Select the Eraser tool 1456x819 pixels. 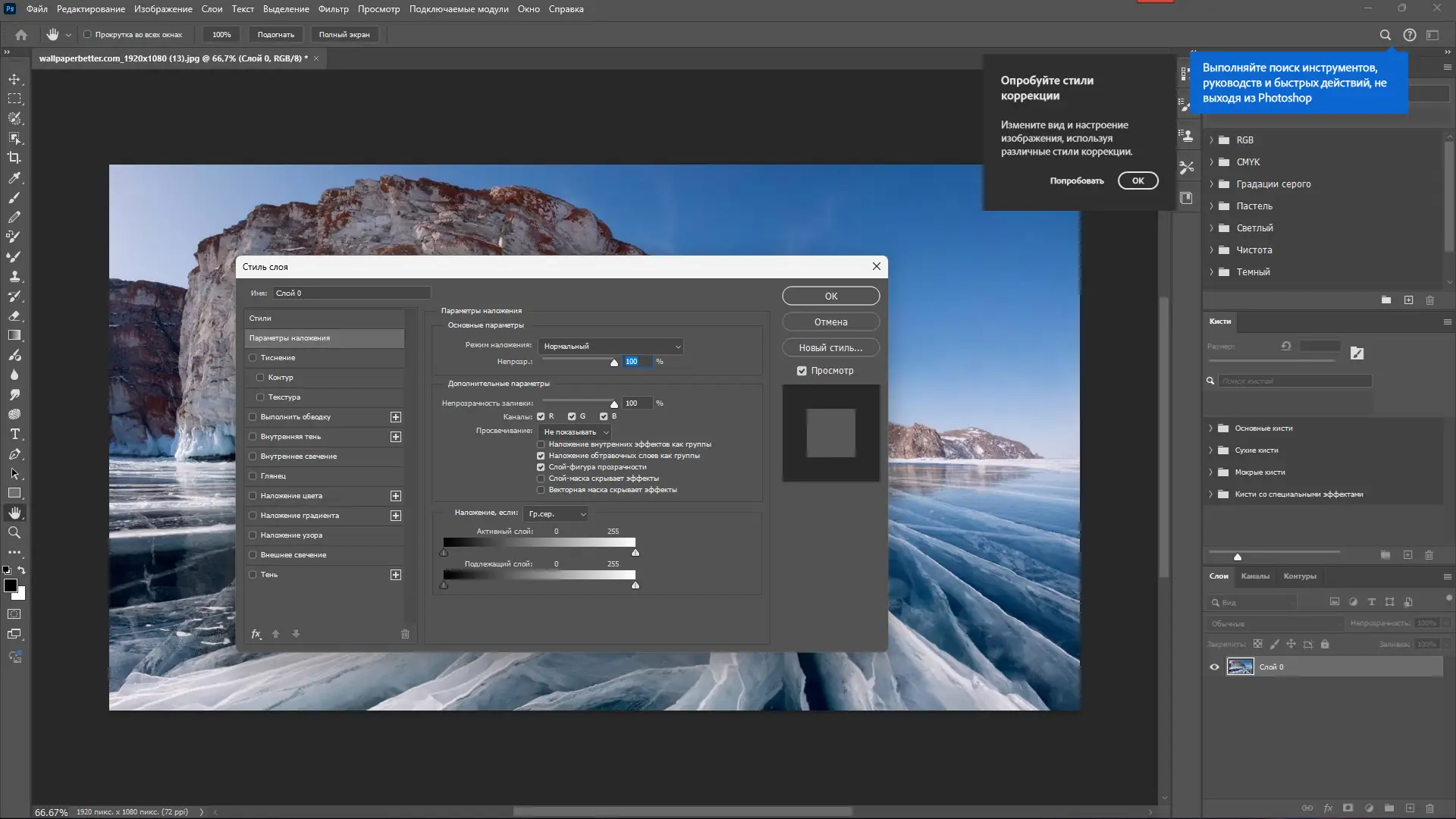tap(14, 316)
